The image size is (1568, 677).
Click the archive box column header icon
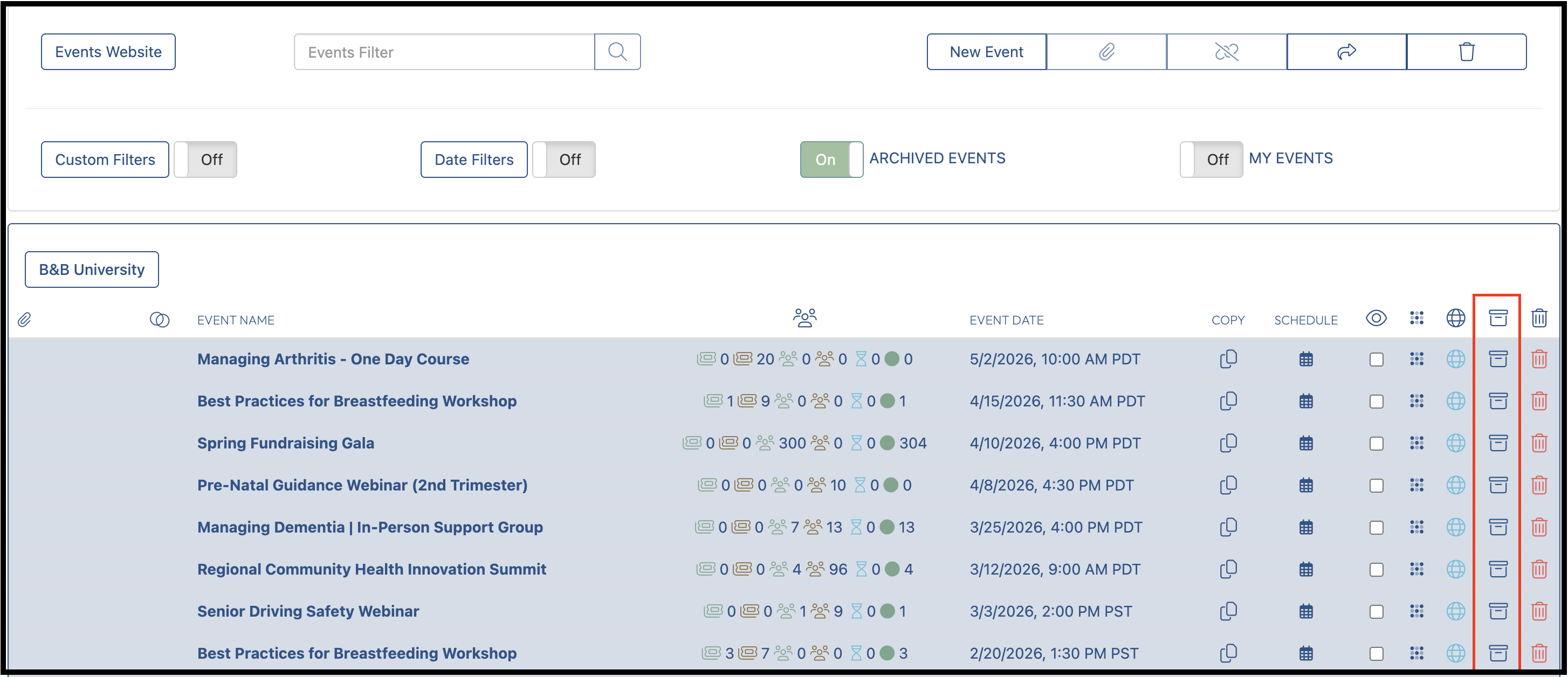point(1498,318)
